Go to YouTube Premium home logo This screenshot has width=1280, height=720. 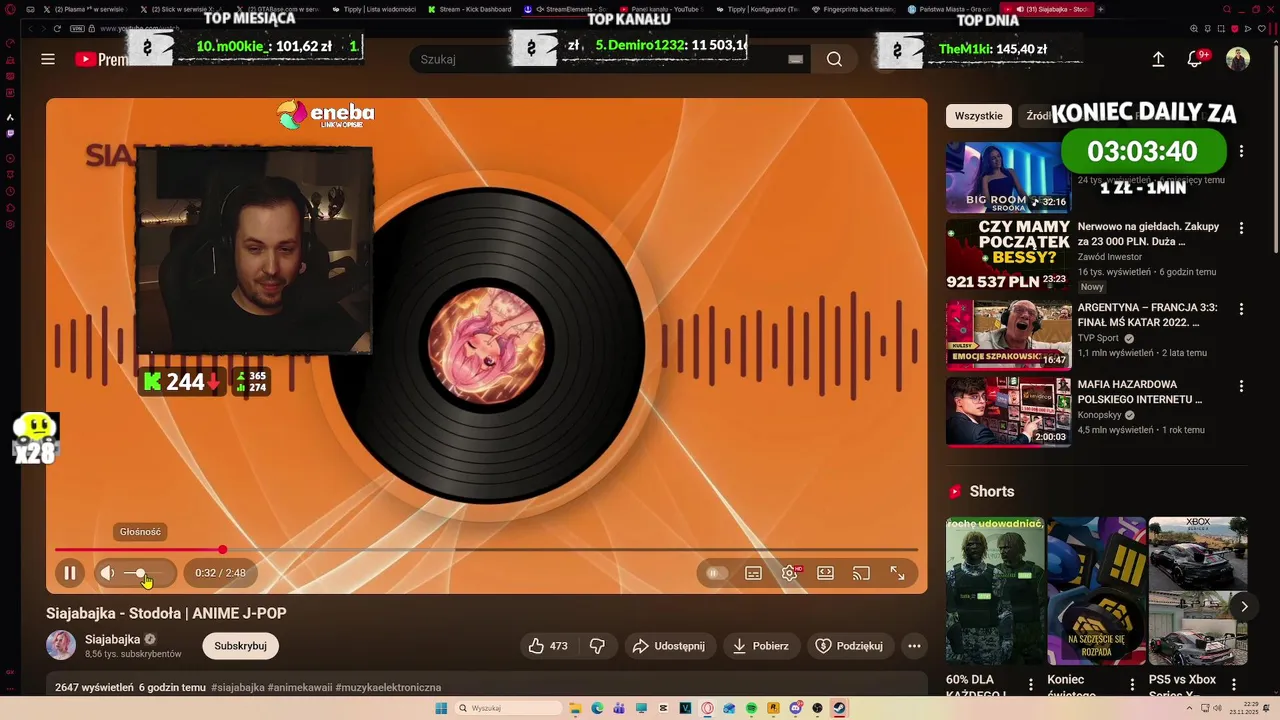click(x=101, y=59)
